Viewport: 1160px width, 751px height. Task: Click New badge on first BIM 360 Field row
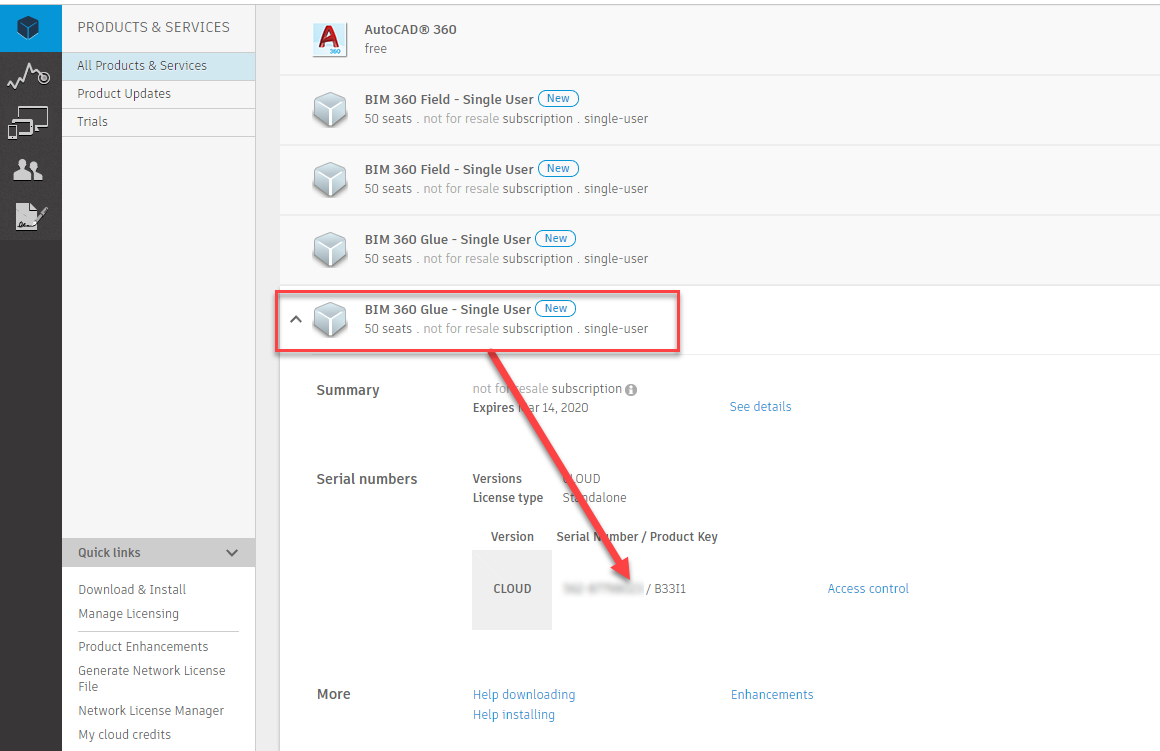click(558, 98)
